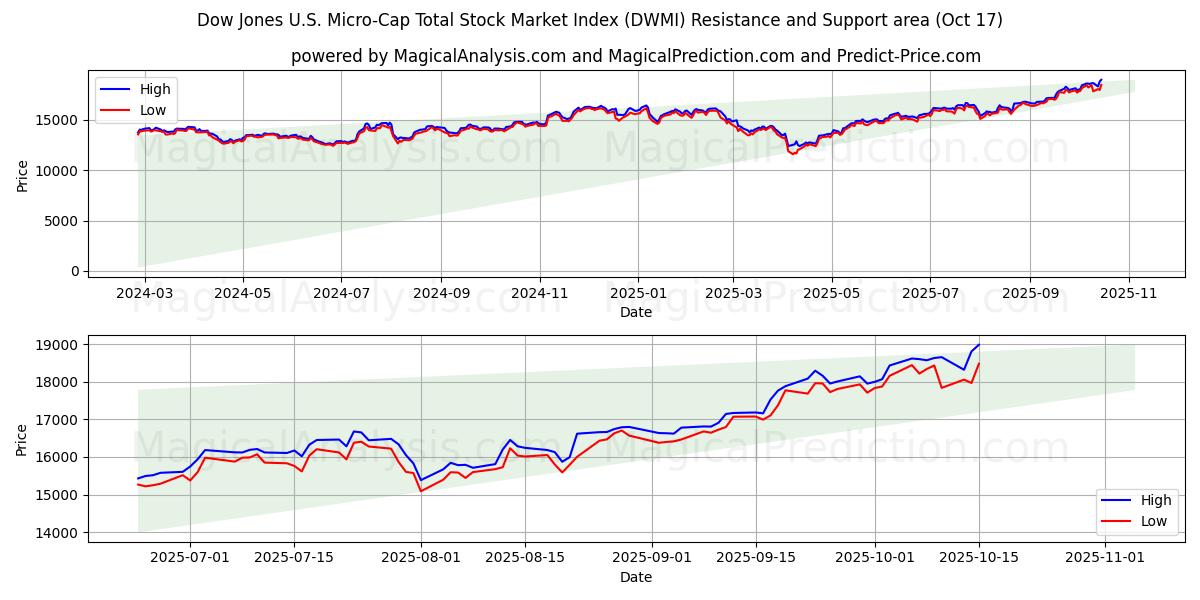
Task: Click the Price axis label of top chart
Action: pos(22,174)
